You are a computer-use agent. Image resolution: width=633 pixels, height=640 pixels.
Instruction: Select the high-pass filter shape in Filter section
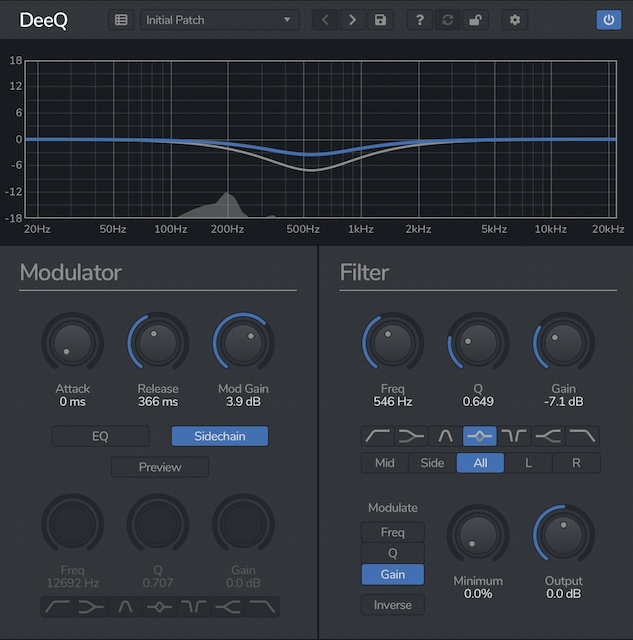[379, 436]
